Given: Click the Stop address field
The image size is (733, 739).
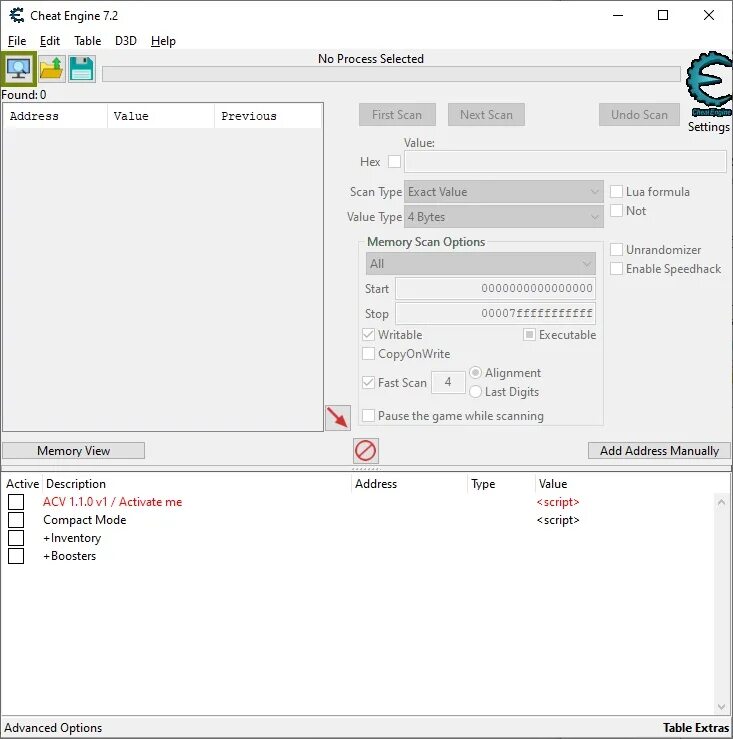Looking at the screenshot, I should click(x=495, y=313).
